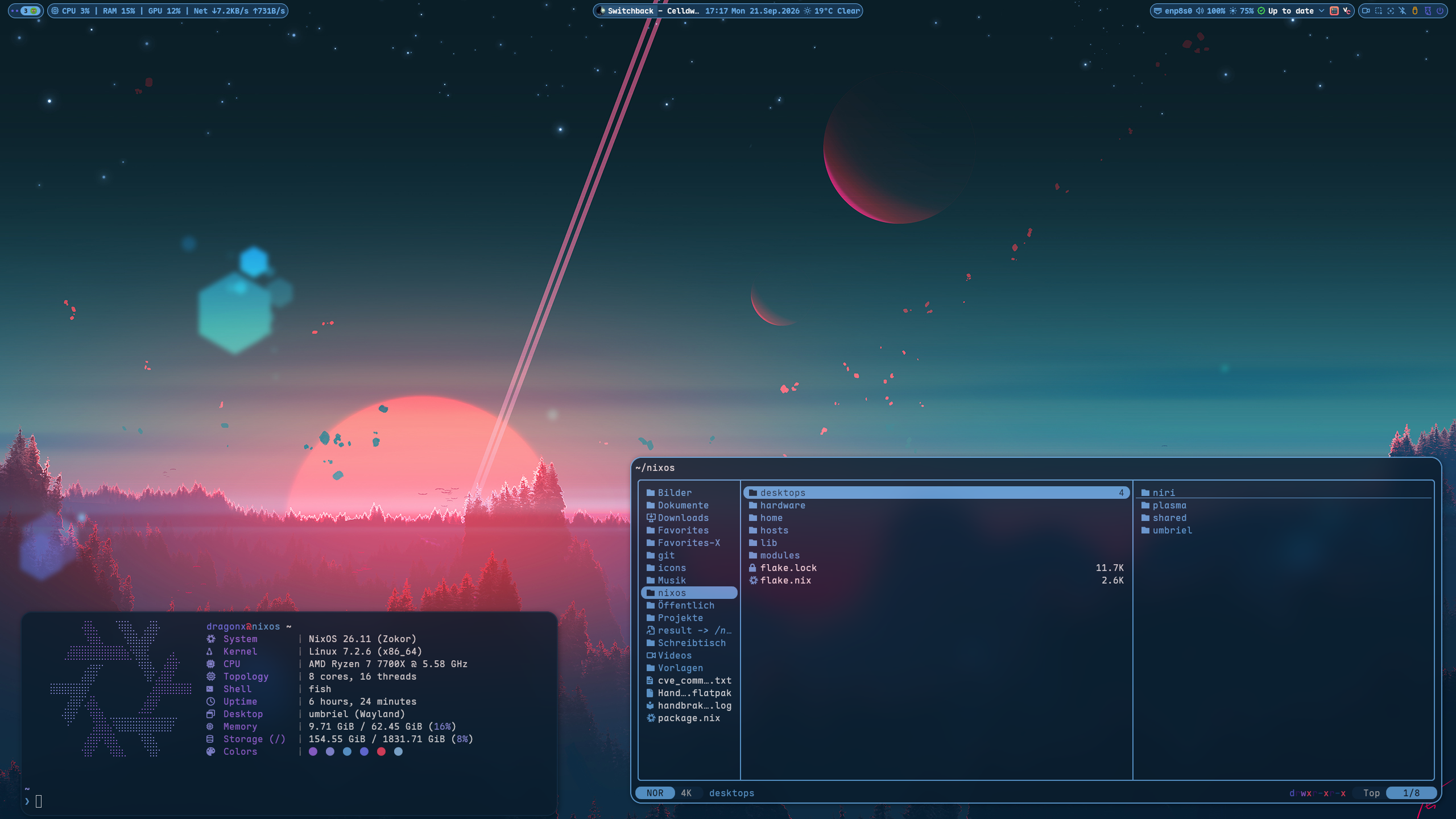Click the Up to date update status
Viewport: 1456px width, 819px height.
(1285, 11)
